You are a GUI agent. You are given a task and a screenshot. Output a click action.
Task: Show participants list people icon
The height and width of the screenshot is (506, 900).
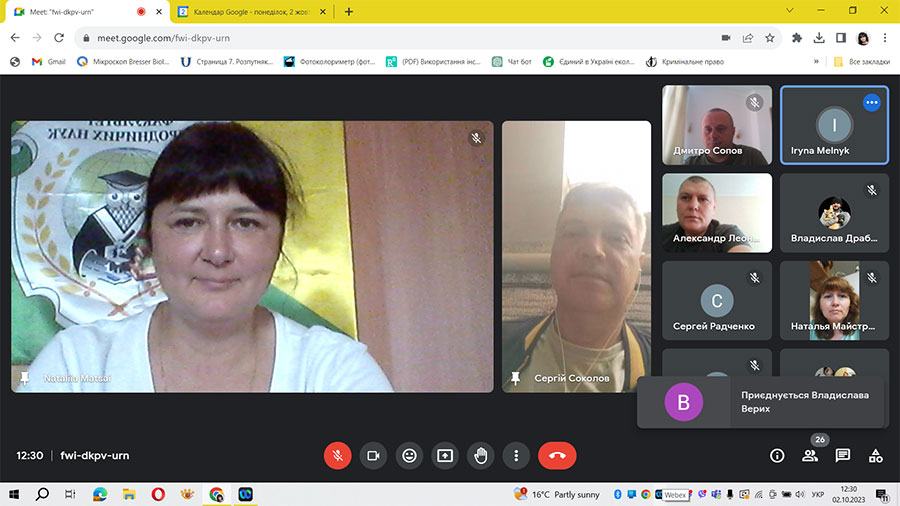pos(810,456)
